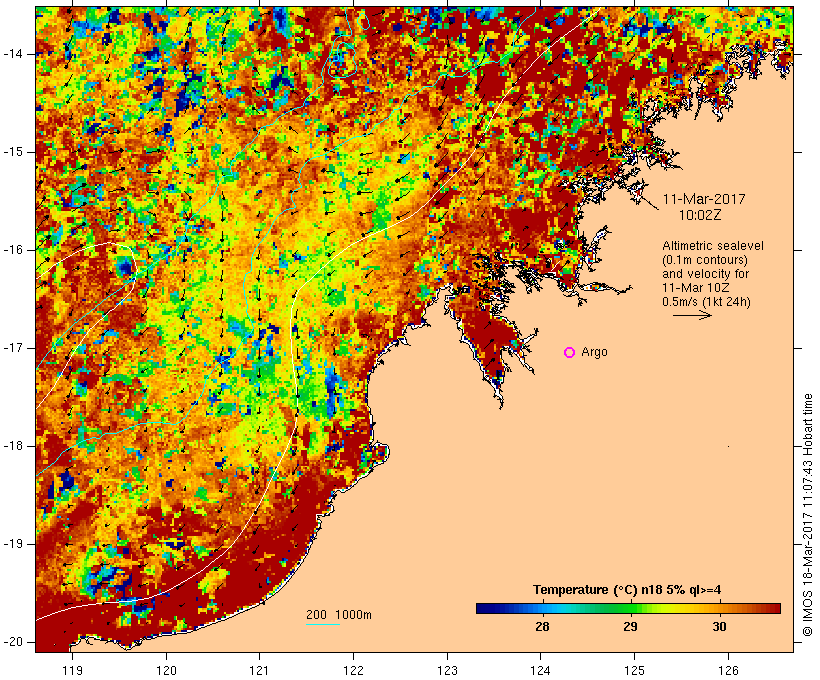Screen dimensions: 820x680
Task: Click the time text '10:02Z'
Action: [x=700, y=215]
